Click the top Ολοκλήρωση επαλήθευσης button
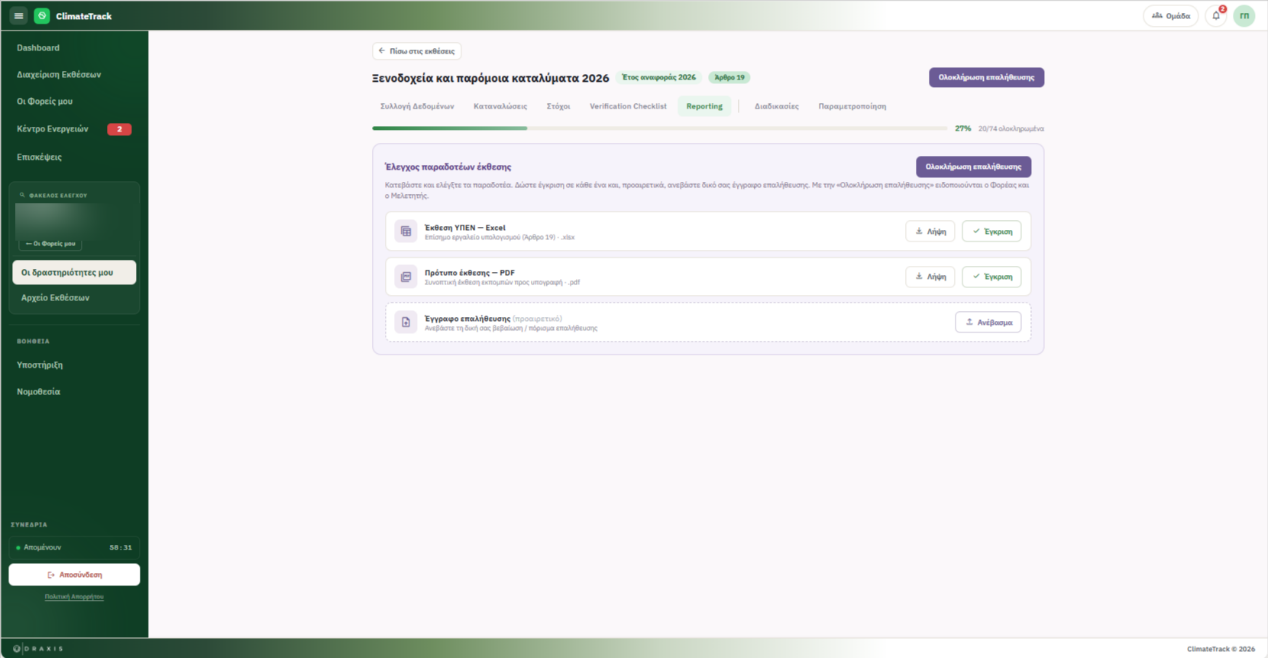This screenshot has width=1268, height=658. point(986,77)
